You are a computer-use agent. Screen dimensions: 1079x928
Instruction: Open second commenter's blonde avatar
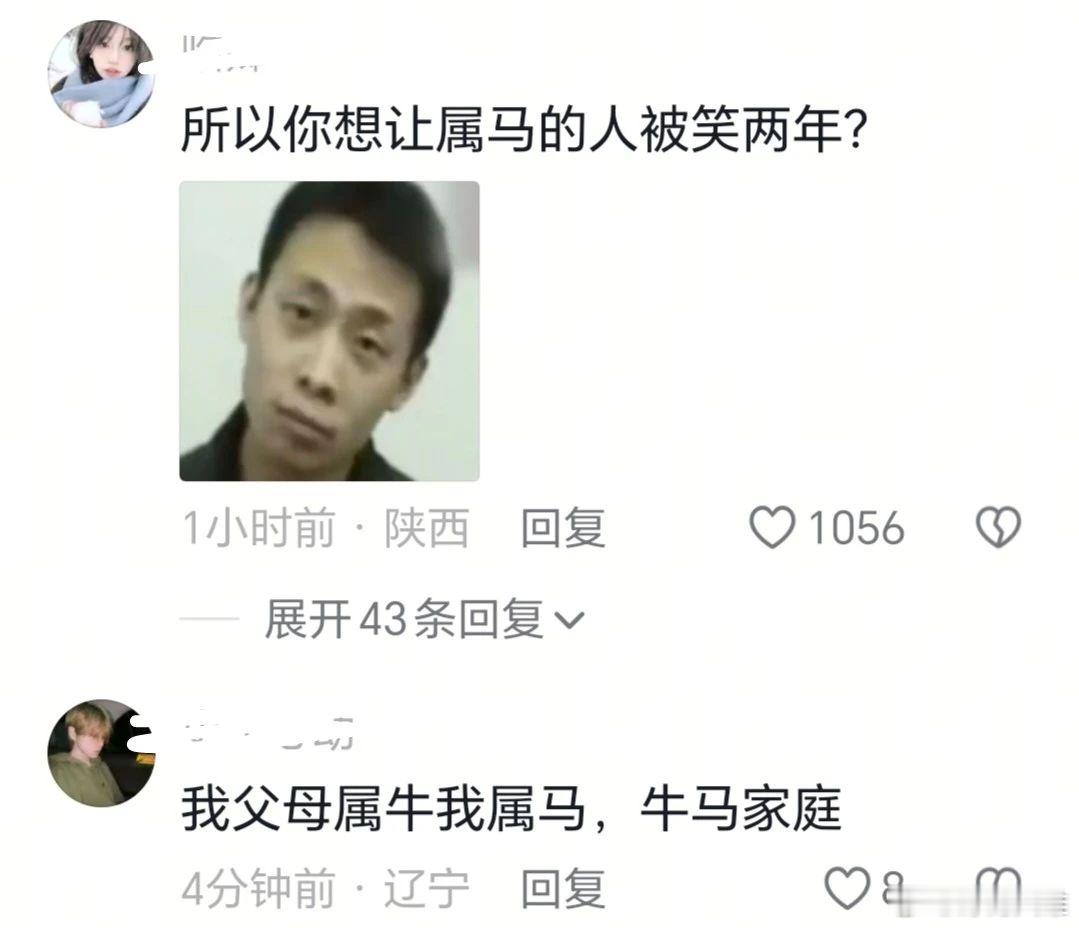(x=100, y=753)
